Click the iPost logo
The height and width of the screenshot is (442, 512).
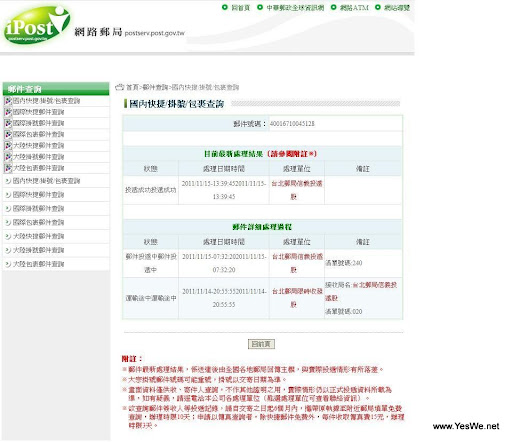click(x=37, y=25)
